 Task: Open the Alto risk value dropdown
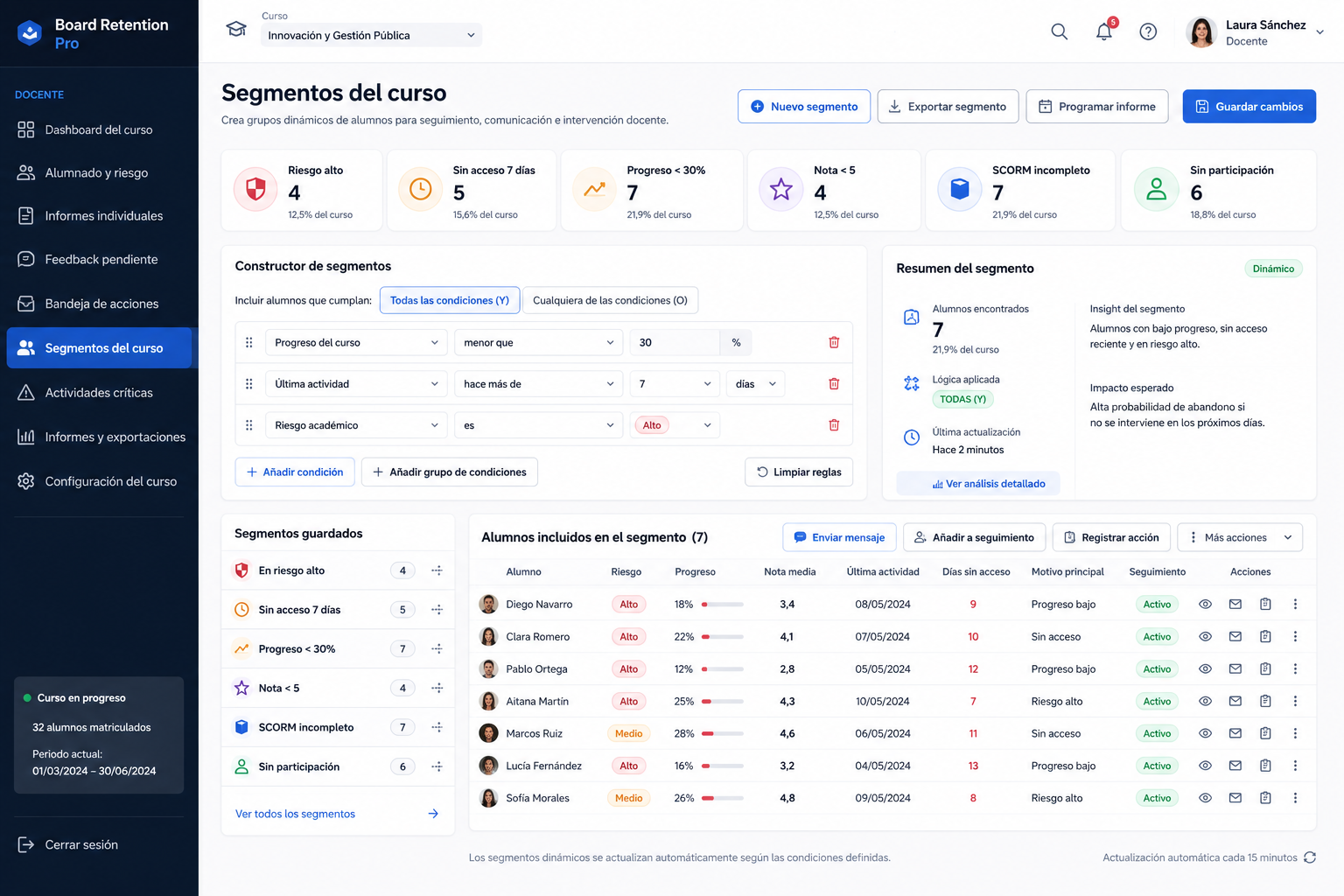coord(675,425)
